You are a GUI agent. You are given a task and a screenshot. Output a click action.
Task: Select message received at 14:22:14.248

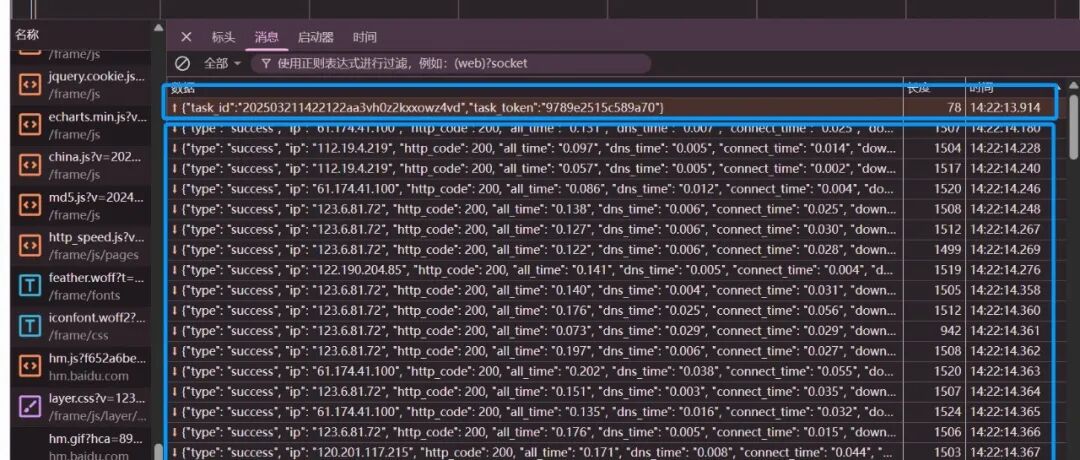click(x=612, y=209)
